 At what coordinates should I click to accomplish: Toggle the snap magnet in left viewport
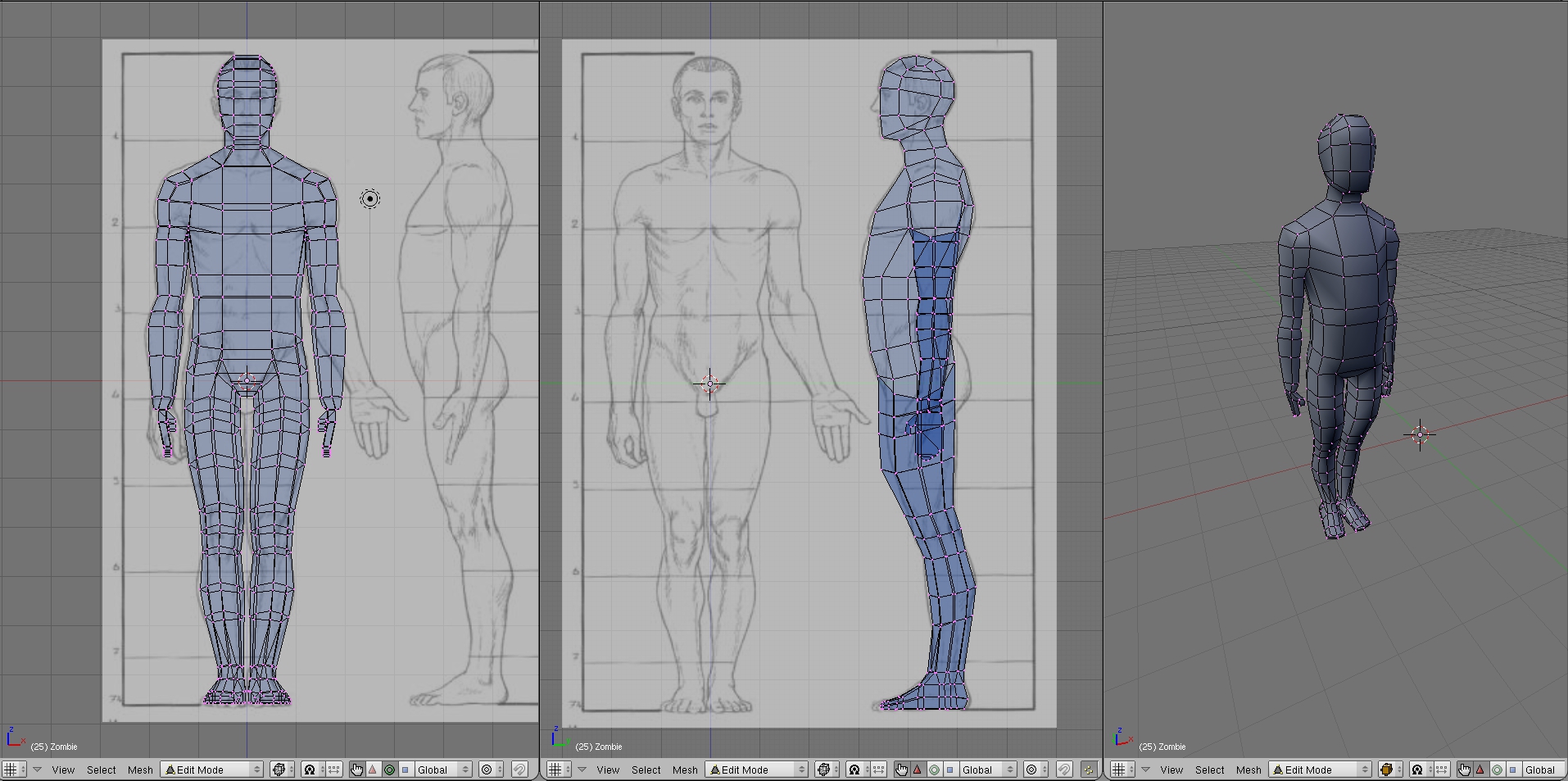coord(519,770)
